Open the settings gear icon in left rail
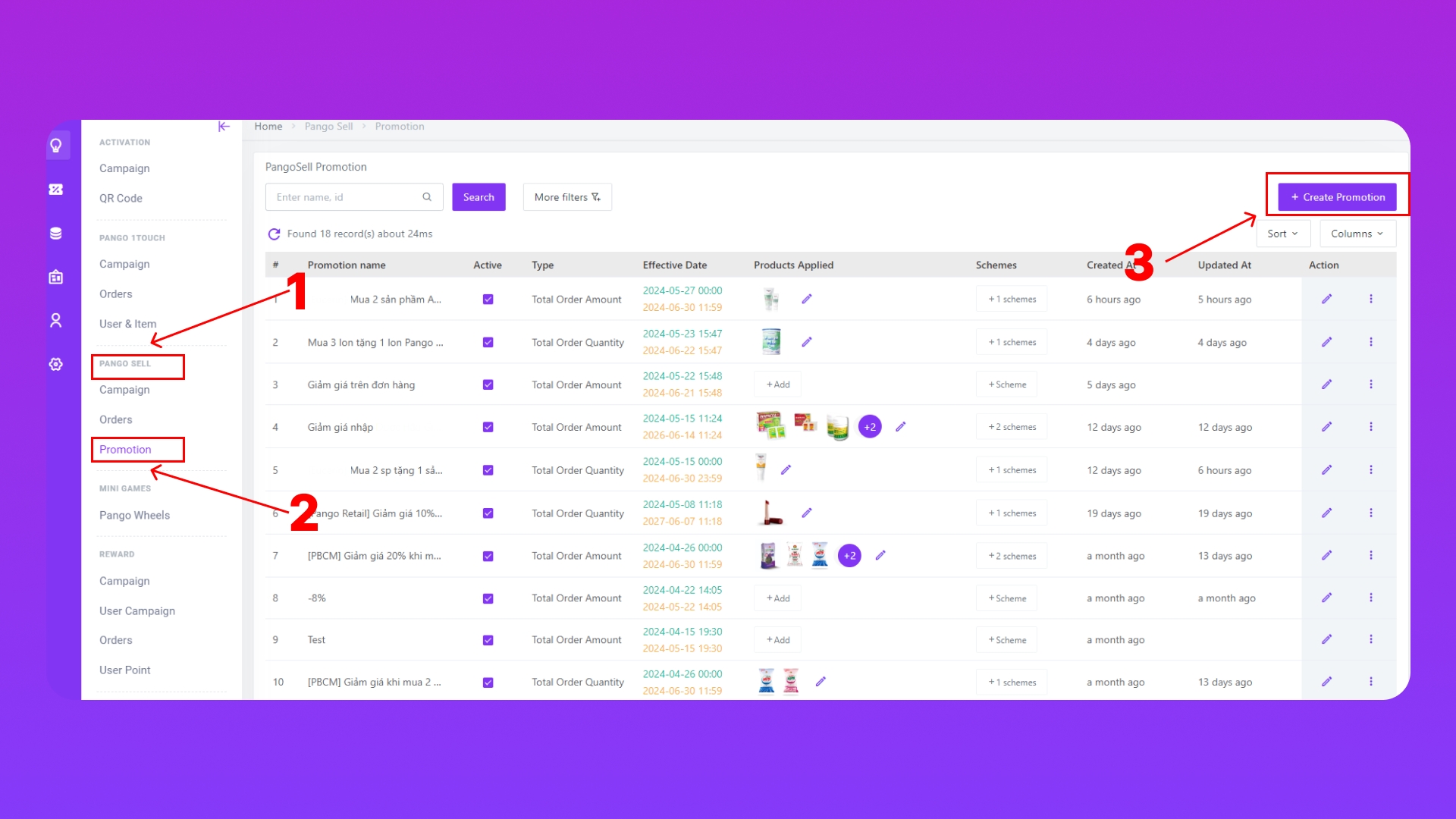This screenshot has height=819, width=1456. (56, 365)
